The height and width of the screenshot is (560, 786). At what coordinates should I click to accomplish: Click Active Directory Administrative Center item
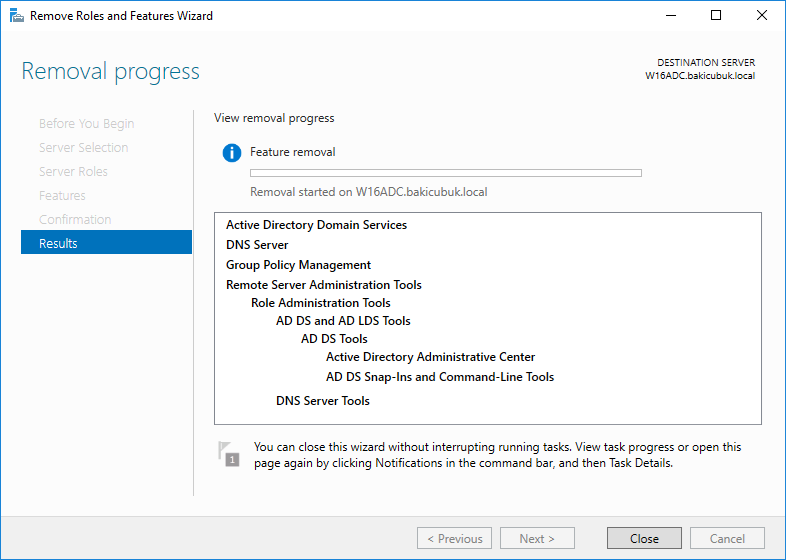point(430,357)
